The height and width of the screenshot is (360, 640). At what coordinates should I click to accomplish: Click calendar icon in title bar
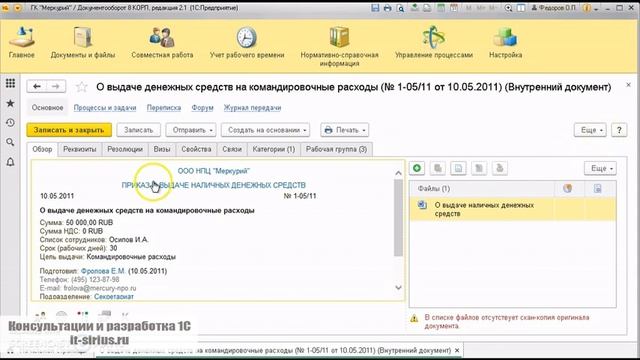[453, 8]
